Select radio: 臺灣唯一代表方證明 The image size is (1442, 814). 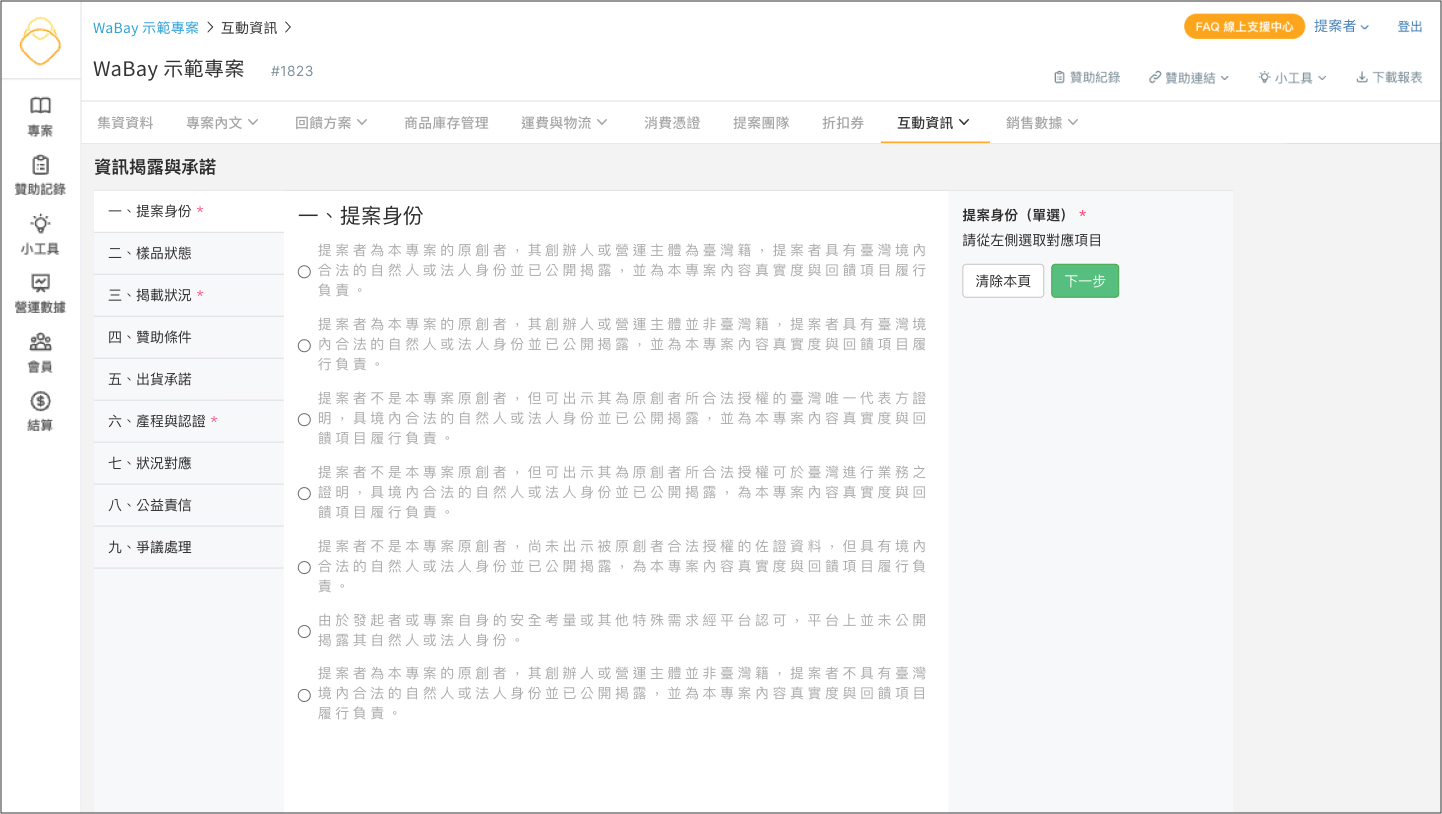pos(304,419)
